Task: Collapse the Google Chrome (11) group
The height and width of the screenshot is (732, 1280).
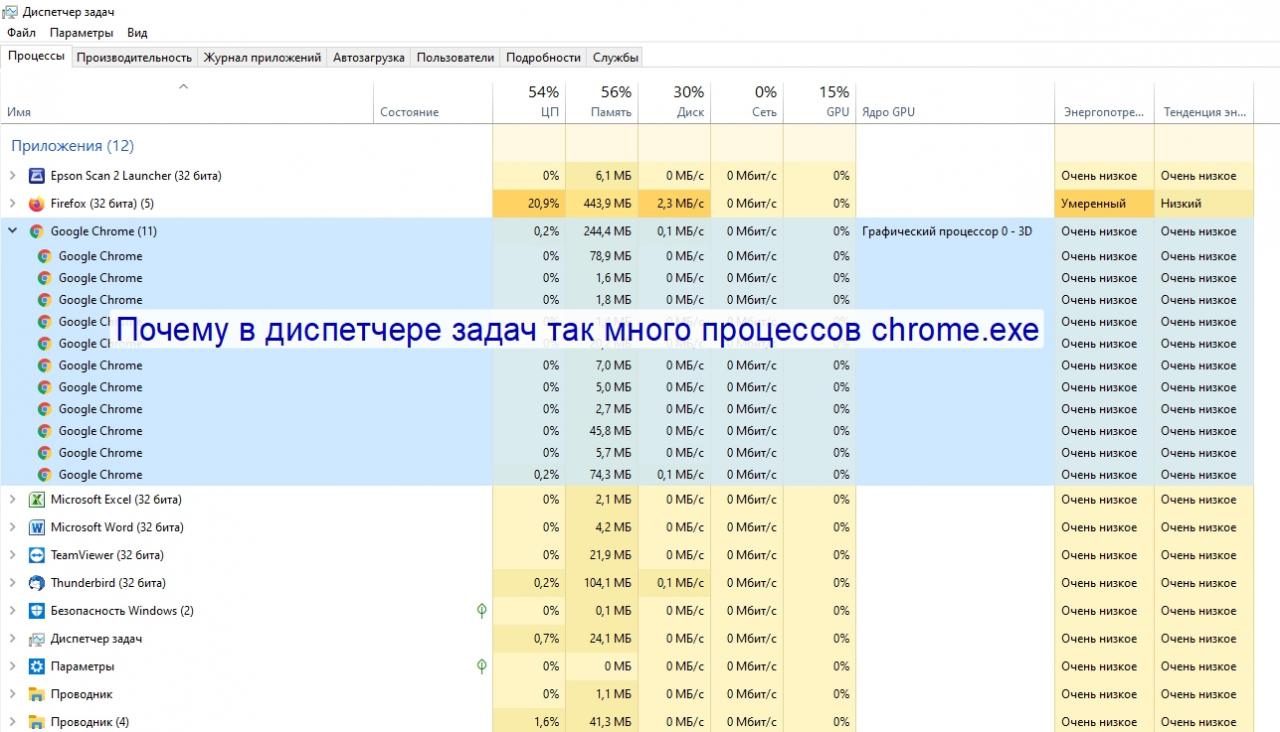Action: (x=12, y=232)
